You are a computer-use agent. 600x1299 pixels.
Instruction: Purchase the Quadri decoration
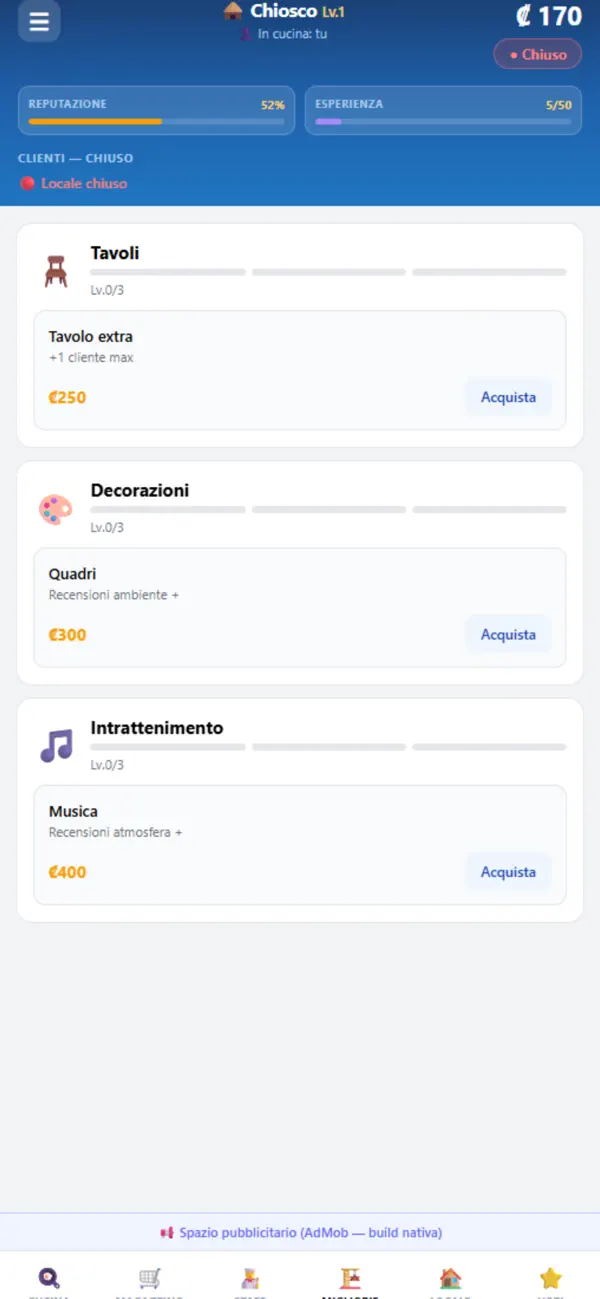pyautogui.click(x=508, y=634)
